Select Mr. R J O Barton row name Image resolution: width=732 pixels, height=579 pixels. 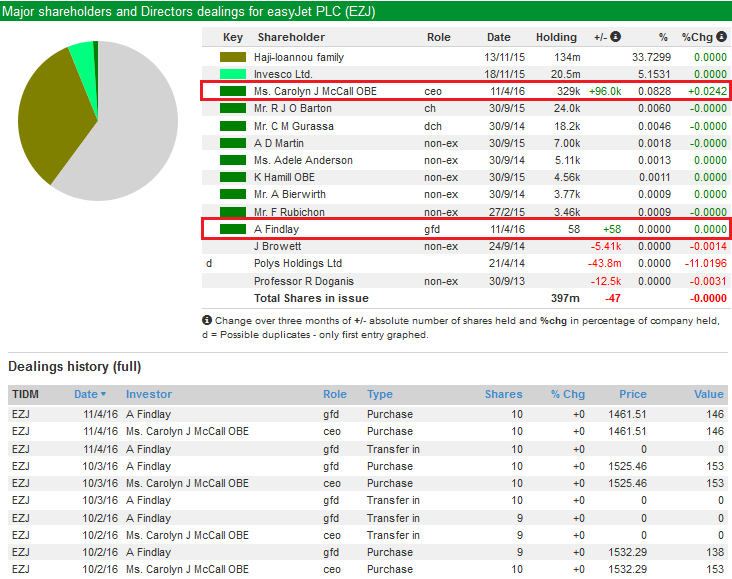point(293,108)
